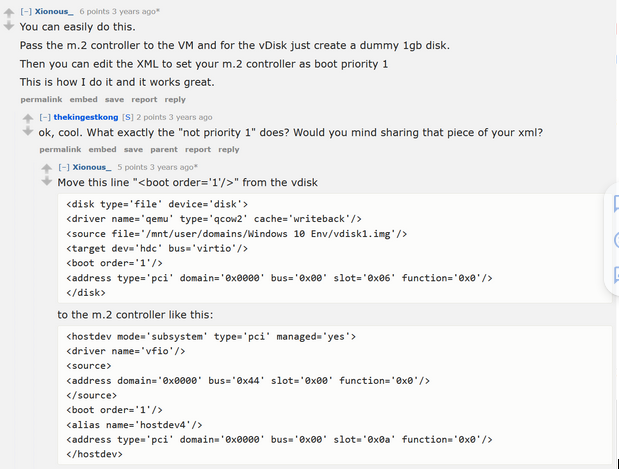Click permalink under the top comment

point(41,100)
